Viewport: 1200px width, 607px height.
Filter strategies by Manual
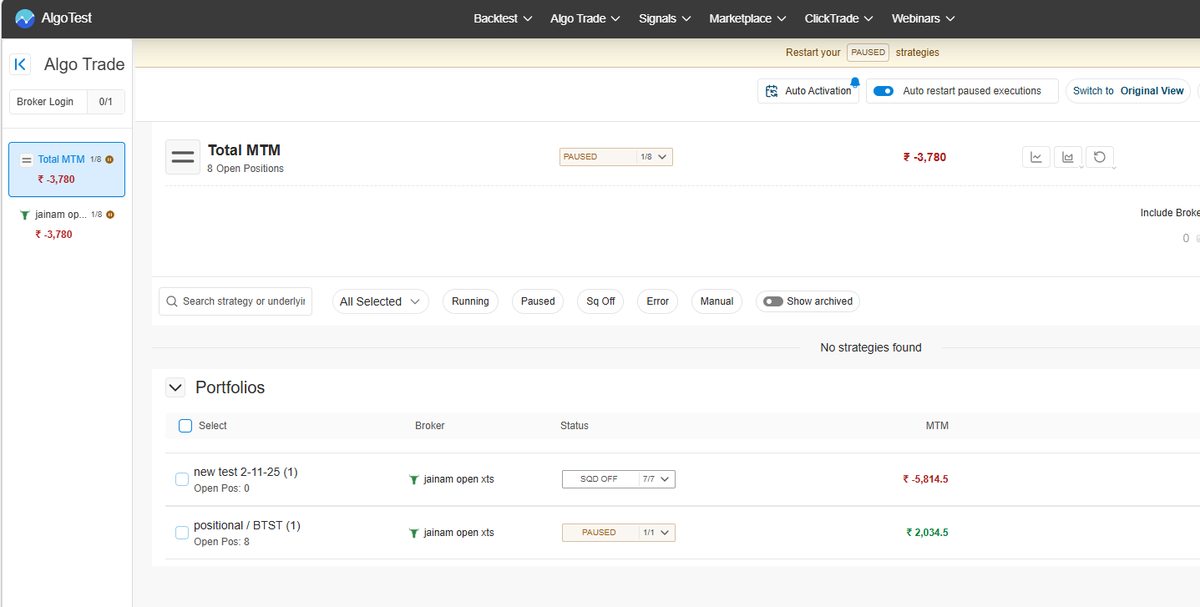(717, 301)
